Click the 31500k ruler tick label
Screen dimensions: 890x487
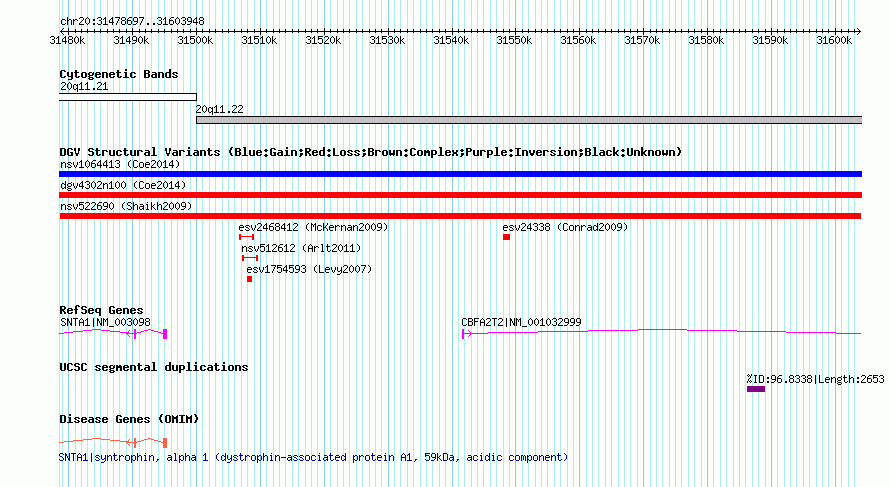click(x=195, y=40)
